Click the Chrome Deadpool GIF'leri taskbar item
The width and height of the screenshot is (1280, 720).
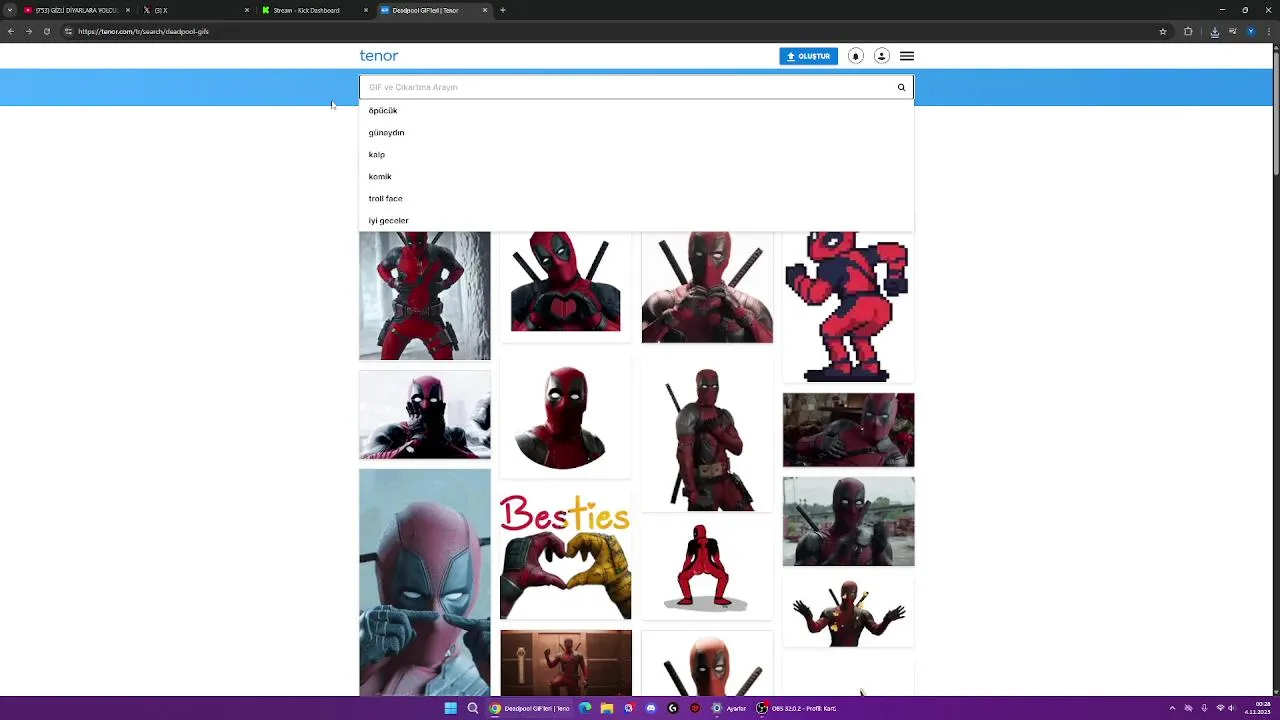click(x=530, y=708)
